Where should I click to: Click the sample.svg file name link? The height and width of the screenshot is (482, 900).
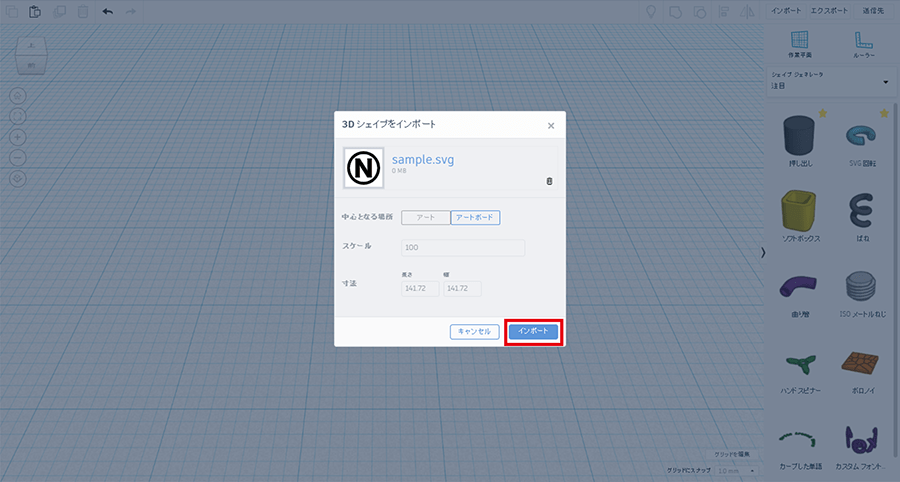click(423, 160)
